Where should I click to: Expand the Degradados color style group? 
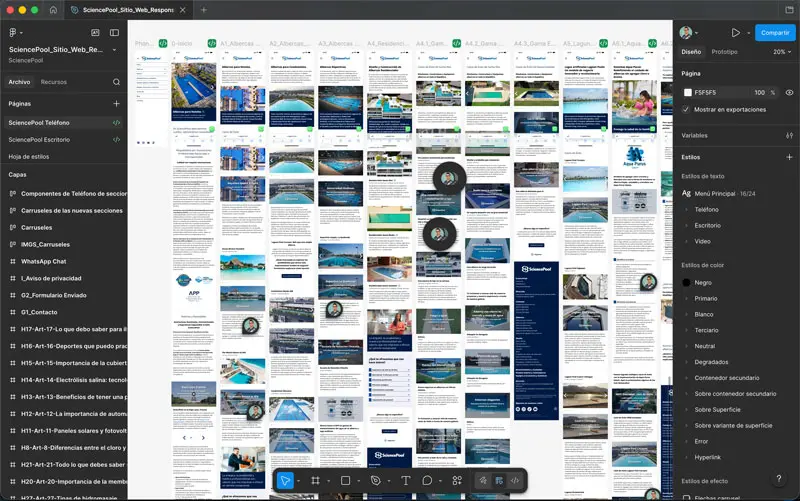687,362
